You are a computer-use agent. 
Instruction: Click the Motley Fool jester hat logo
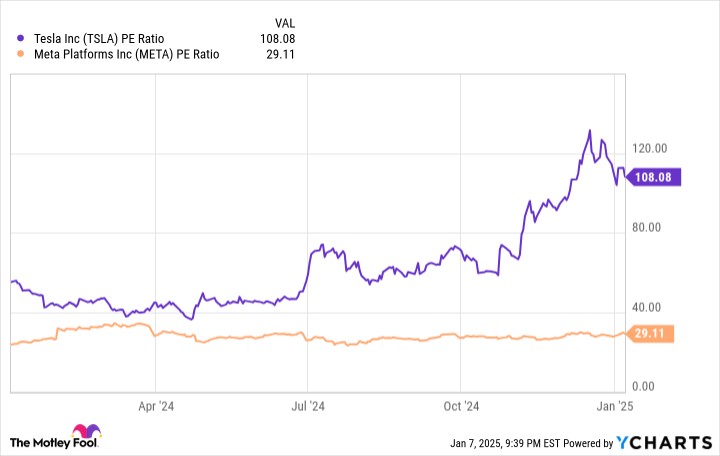pyautogui.click(x=86, y=431)
